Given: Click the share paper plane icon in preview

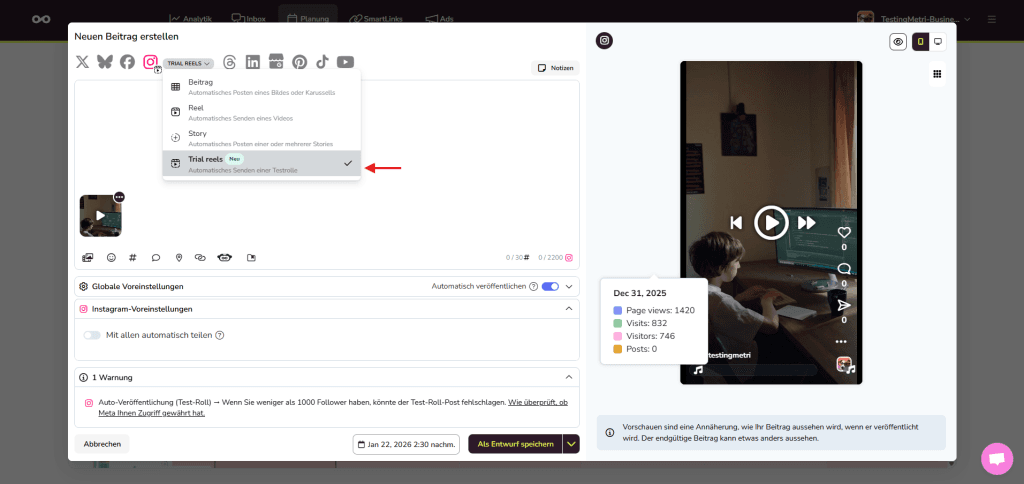Looking at the screenshot, I should [x=844, y=306].
